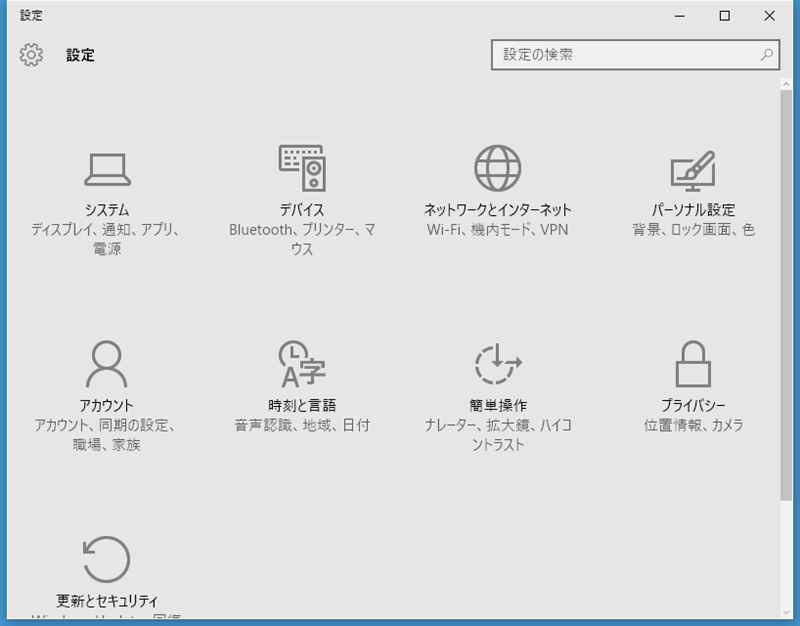Click the 設定 title bar label

(x=28, y=15)
